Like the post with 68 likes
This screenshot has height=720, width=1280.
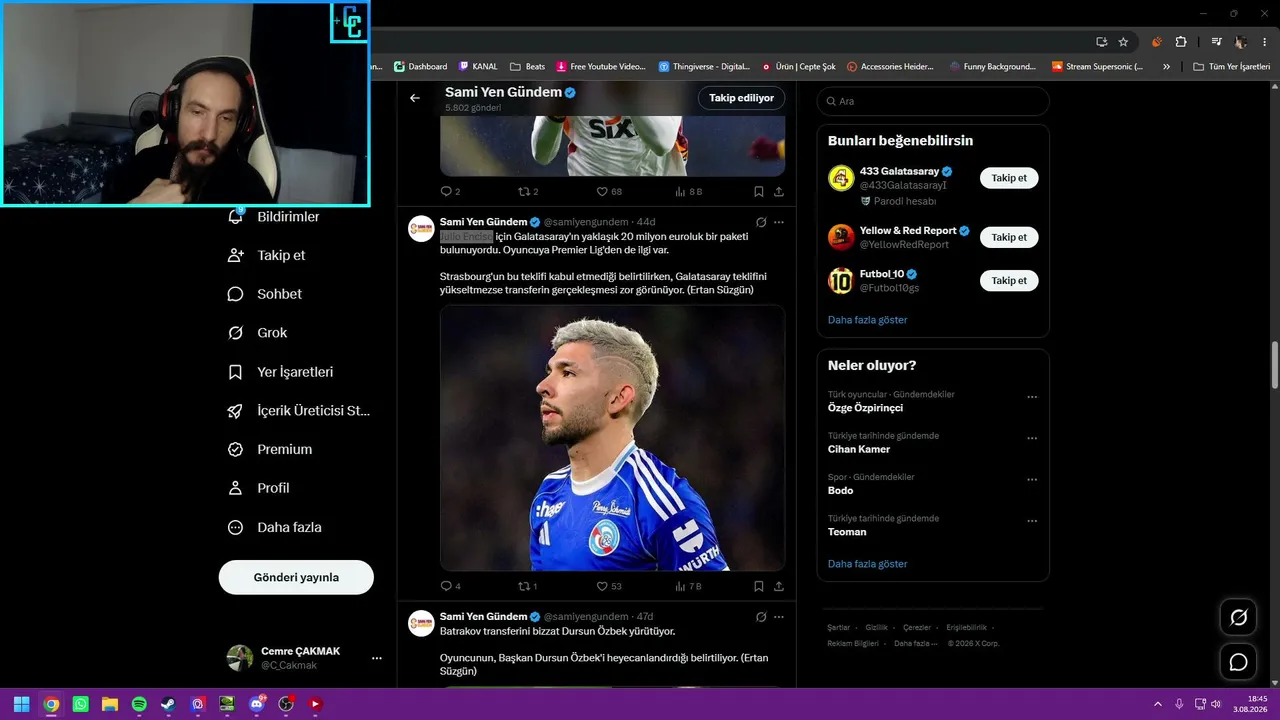(609, 191)
